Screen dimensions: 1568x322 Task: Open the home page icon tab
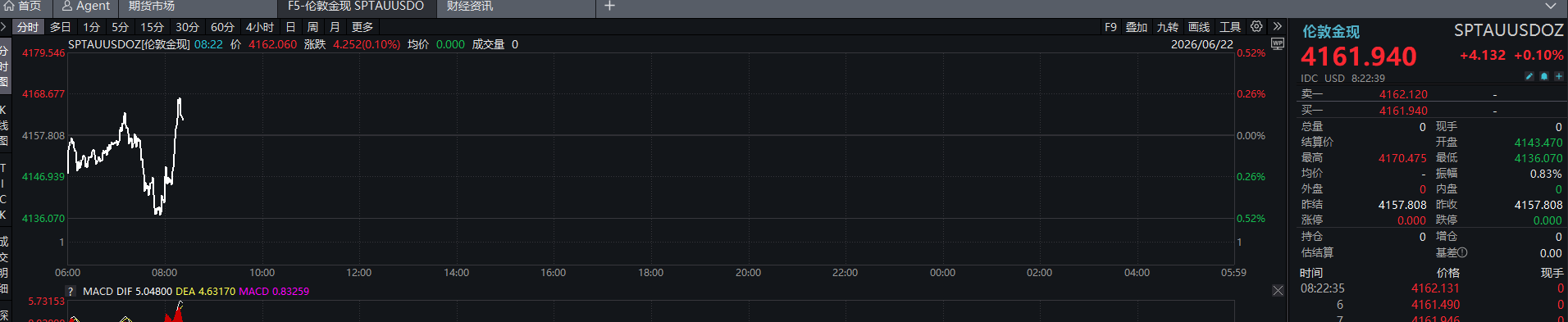point(23,7)
